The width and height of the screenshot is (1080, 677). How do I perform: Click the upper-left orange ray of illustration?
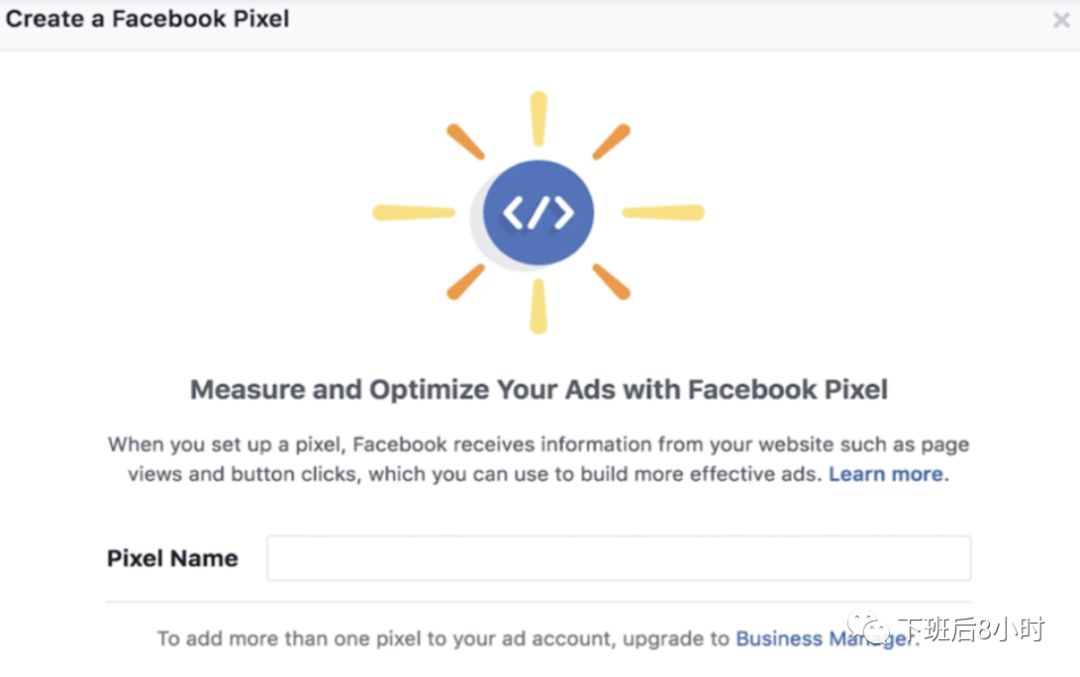point(465,142)
